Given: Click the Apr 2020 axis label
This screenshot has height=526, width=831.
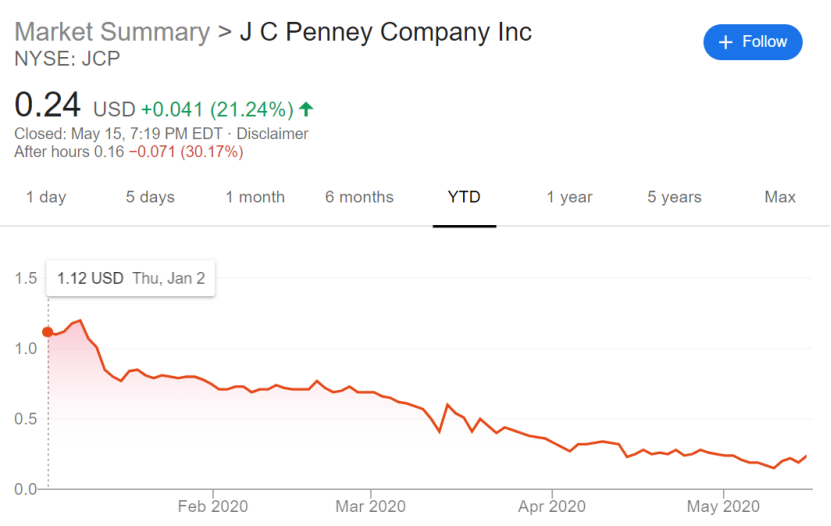Looking at the screenshot, I should click(552, 506).
